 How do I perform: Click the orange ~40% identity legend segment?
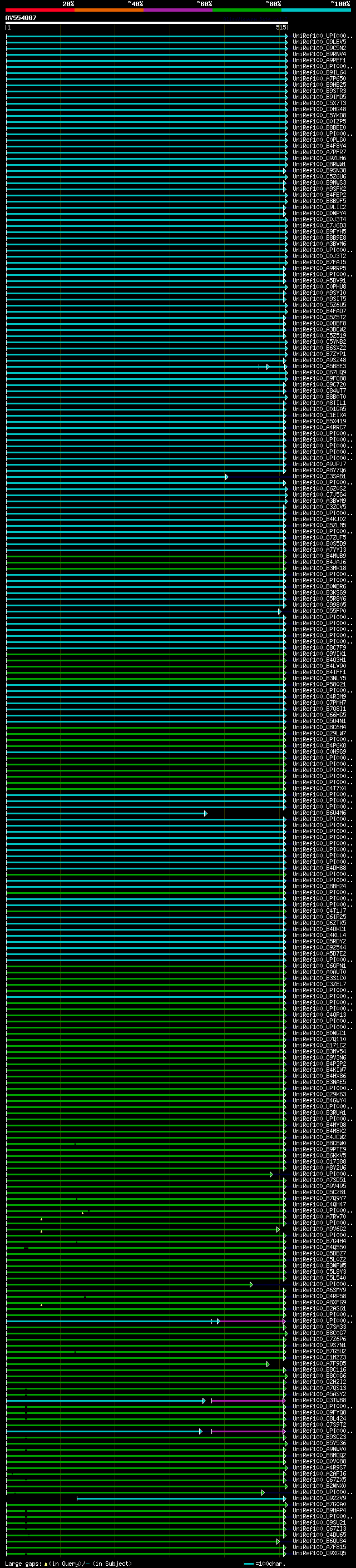pyautogui.click(x=109, y=11)
